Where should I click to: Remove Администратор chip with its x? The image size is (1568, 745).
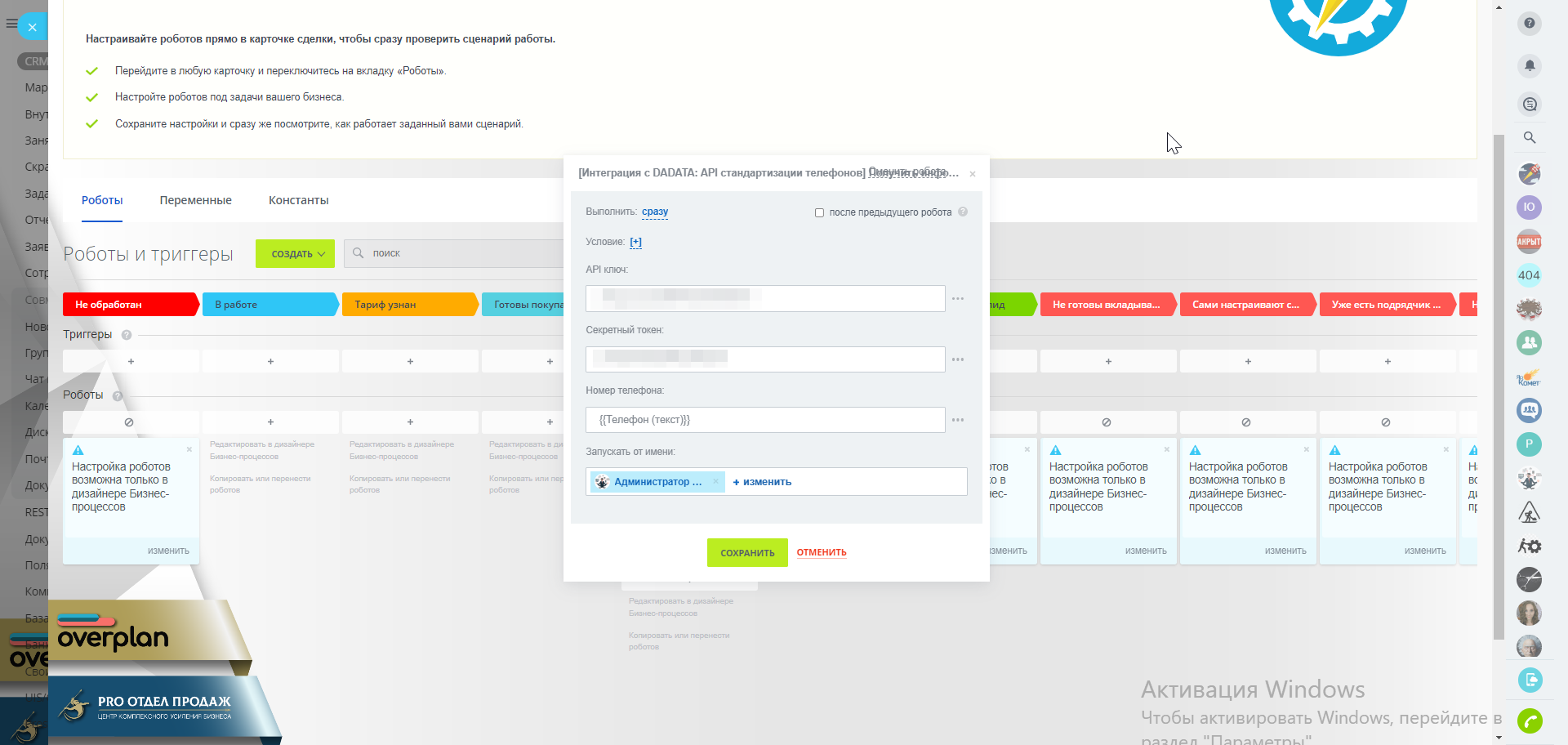(715, 481)
